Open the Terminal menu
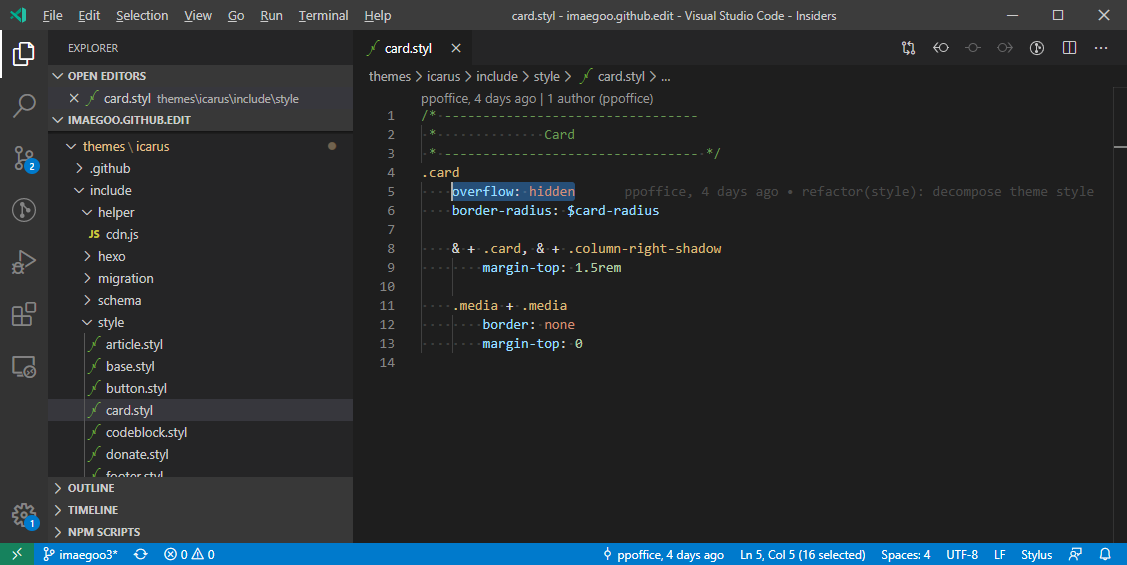This screenshot has height=565, width=1127. (x=323, y=15)
